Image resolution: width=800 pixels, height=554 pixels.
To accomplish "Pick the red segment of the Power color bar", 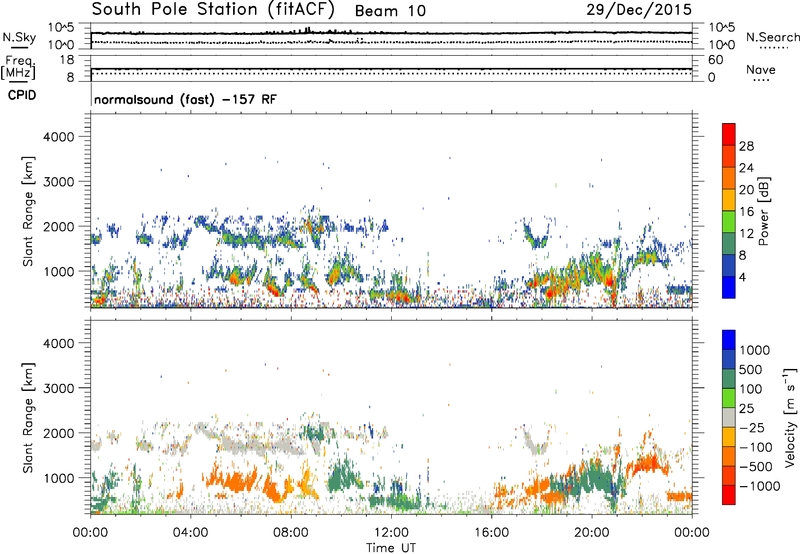I will [x=729, y=134].
